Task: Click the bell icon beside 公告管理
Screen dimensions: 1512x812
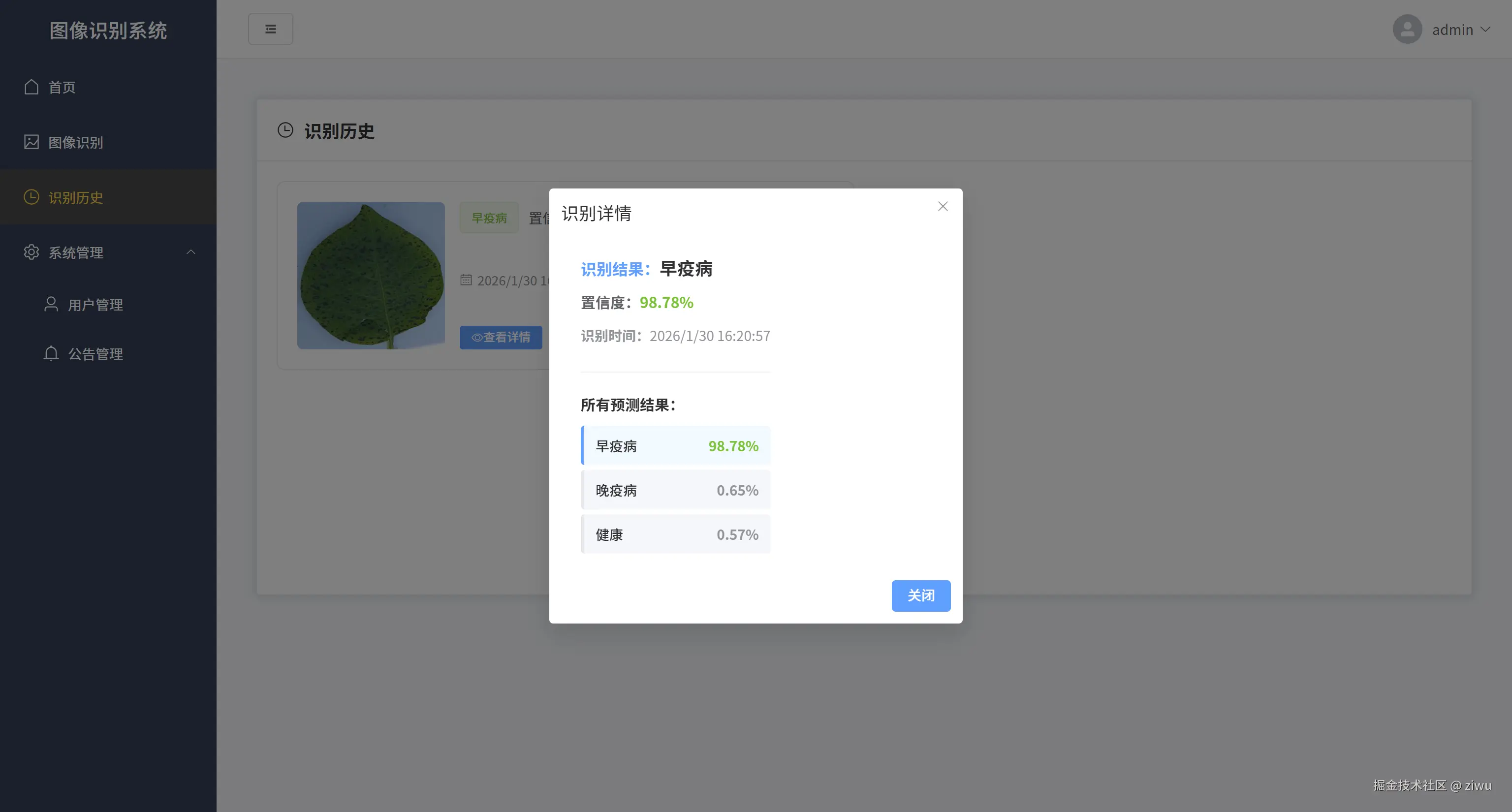Action: pyautogui.click(x=51, y=354)
